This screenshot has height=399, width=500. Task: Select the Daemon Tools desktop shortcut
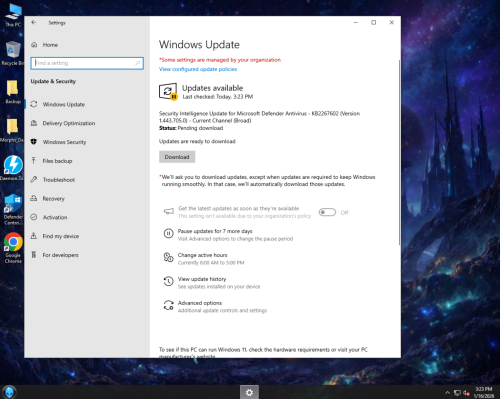13,168
